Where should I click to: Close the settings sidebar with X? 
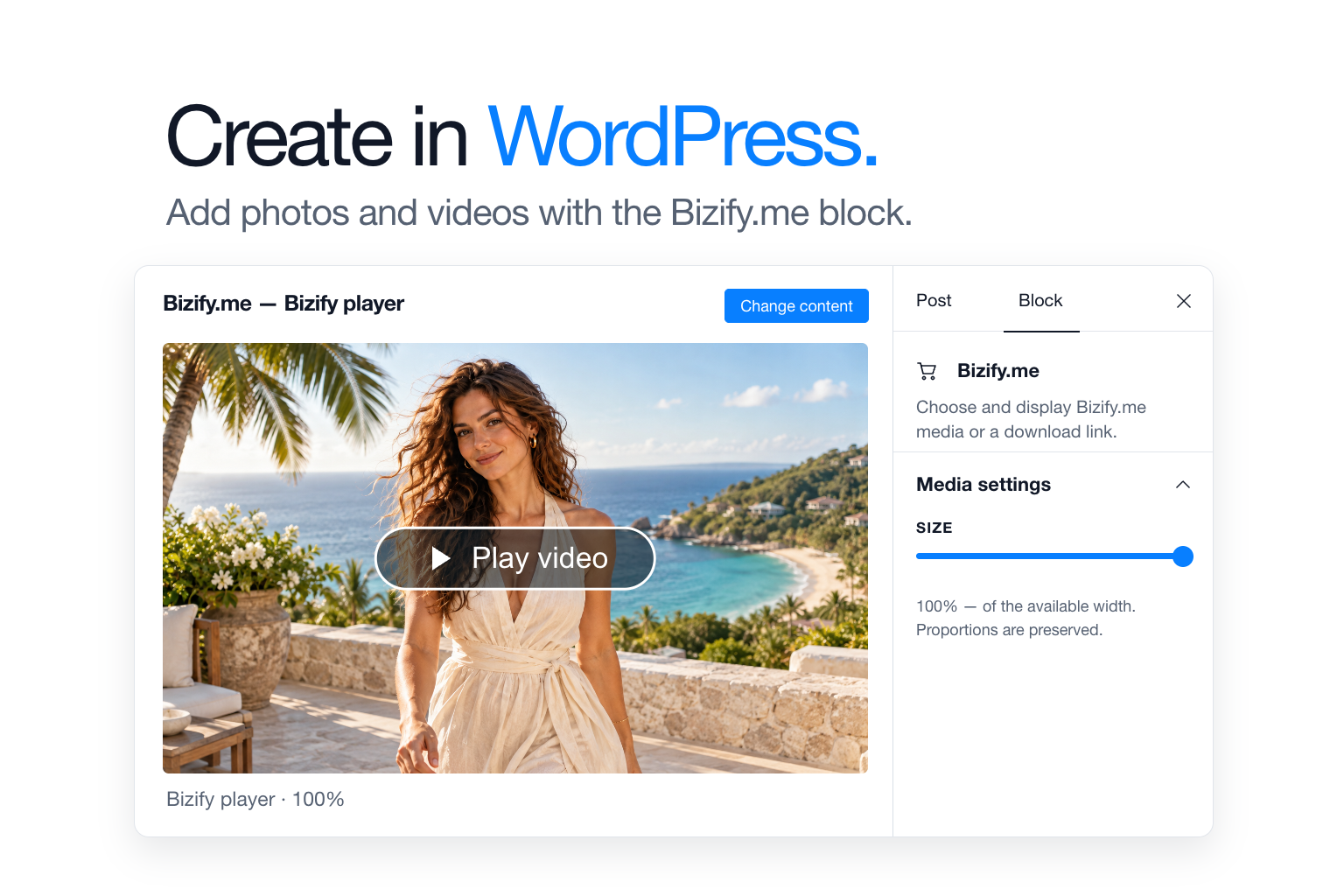pos(1184,301)
